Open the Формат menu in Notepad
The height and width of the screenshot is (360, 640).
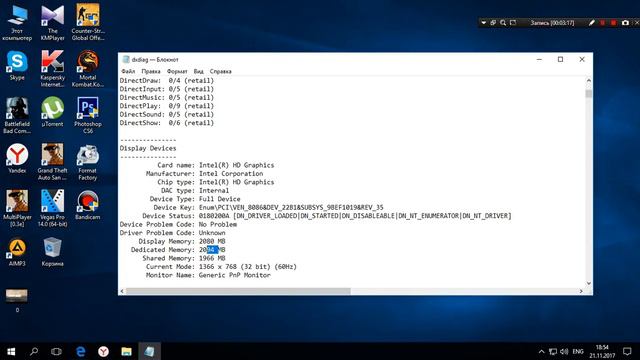point(177,71)
